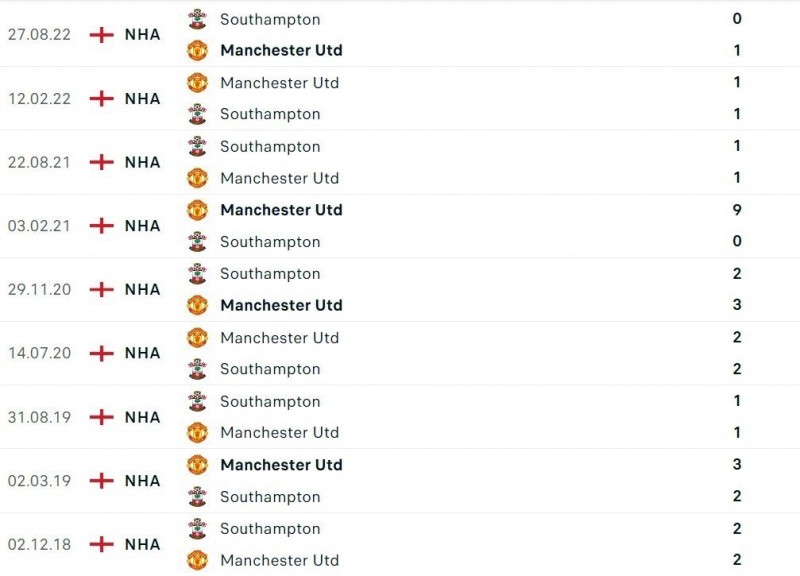The height and width of the screenshot is (576, 800).
Task: Click Southampton crest in 22.08.21 match
Action: (x=197, y=146)
